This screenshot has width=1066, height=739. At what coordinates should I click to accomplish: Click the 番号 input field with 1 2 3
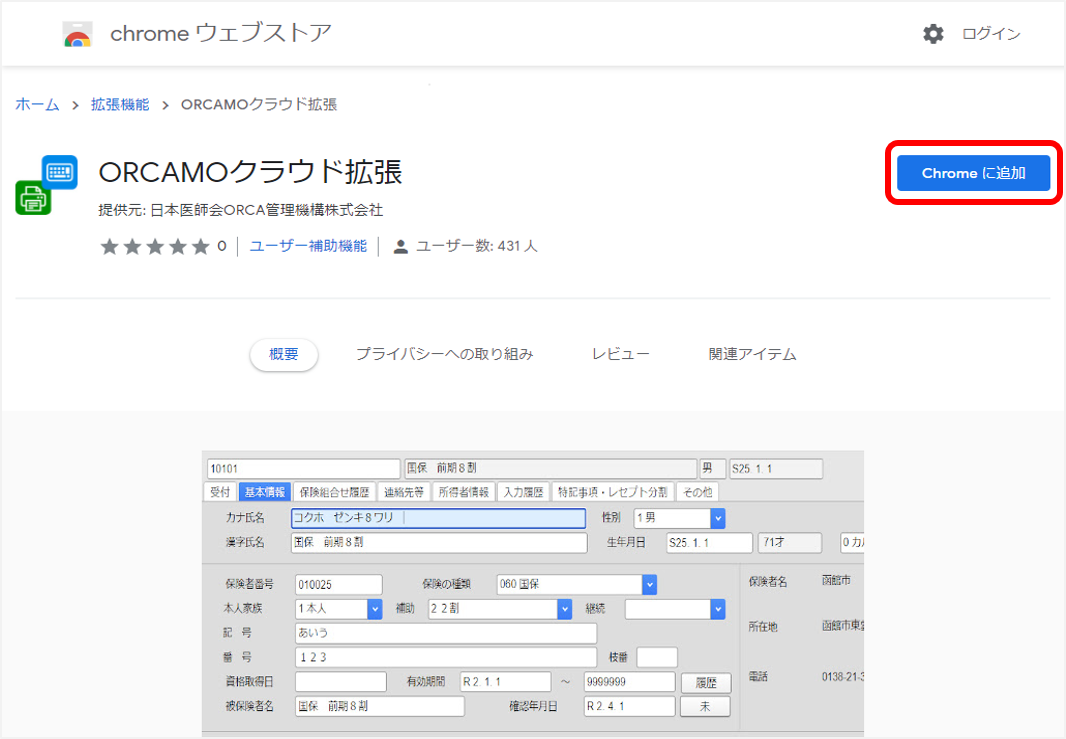coord(446,657)
